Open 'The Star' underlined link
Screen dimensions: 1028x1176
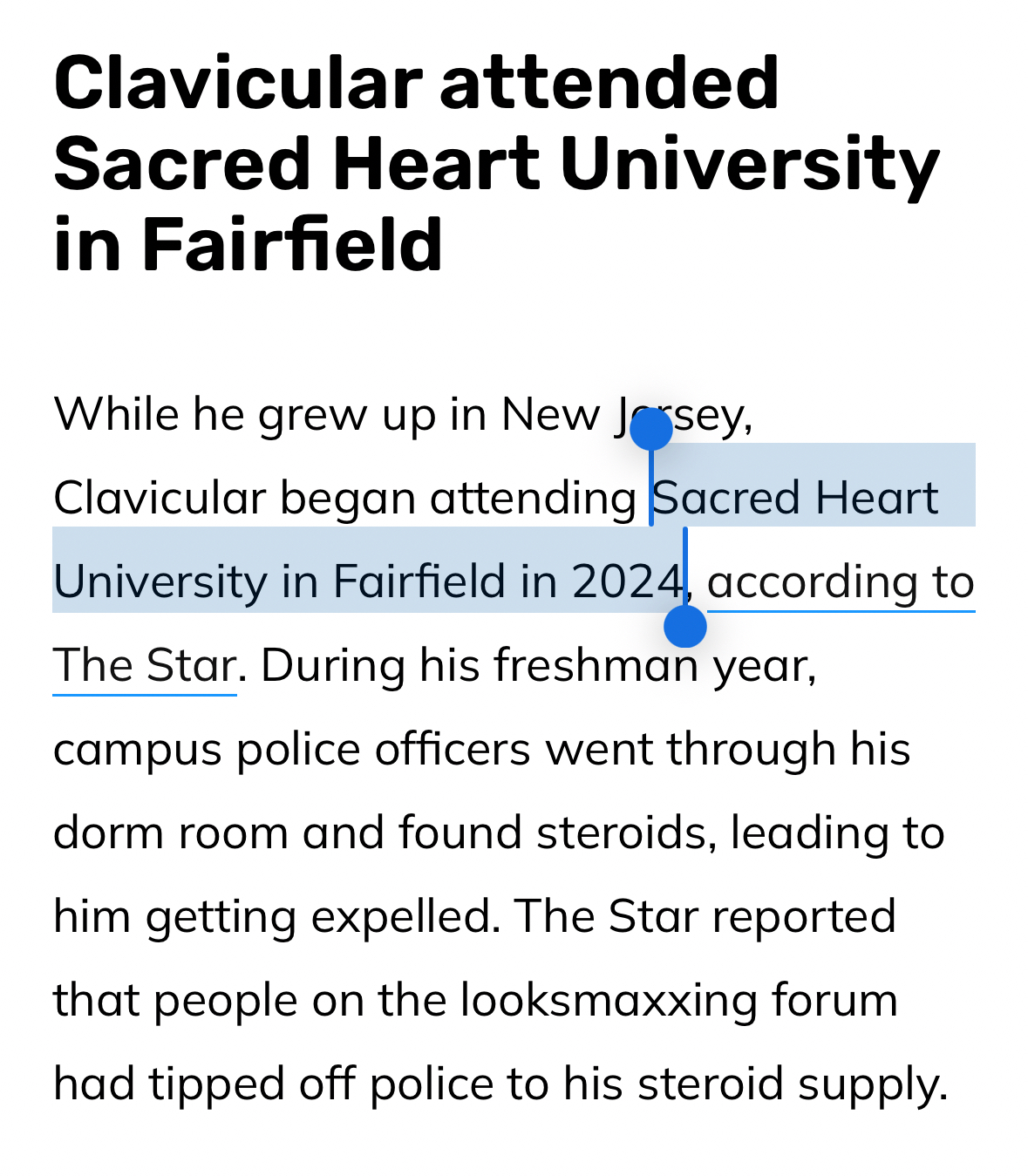[145, 666]
